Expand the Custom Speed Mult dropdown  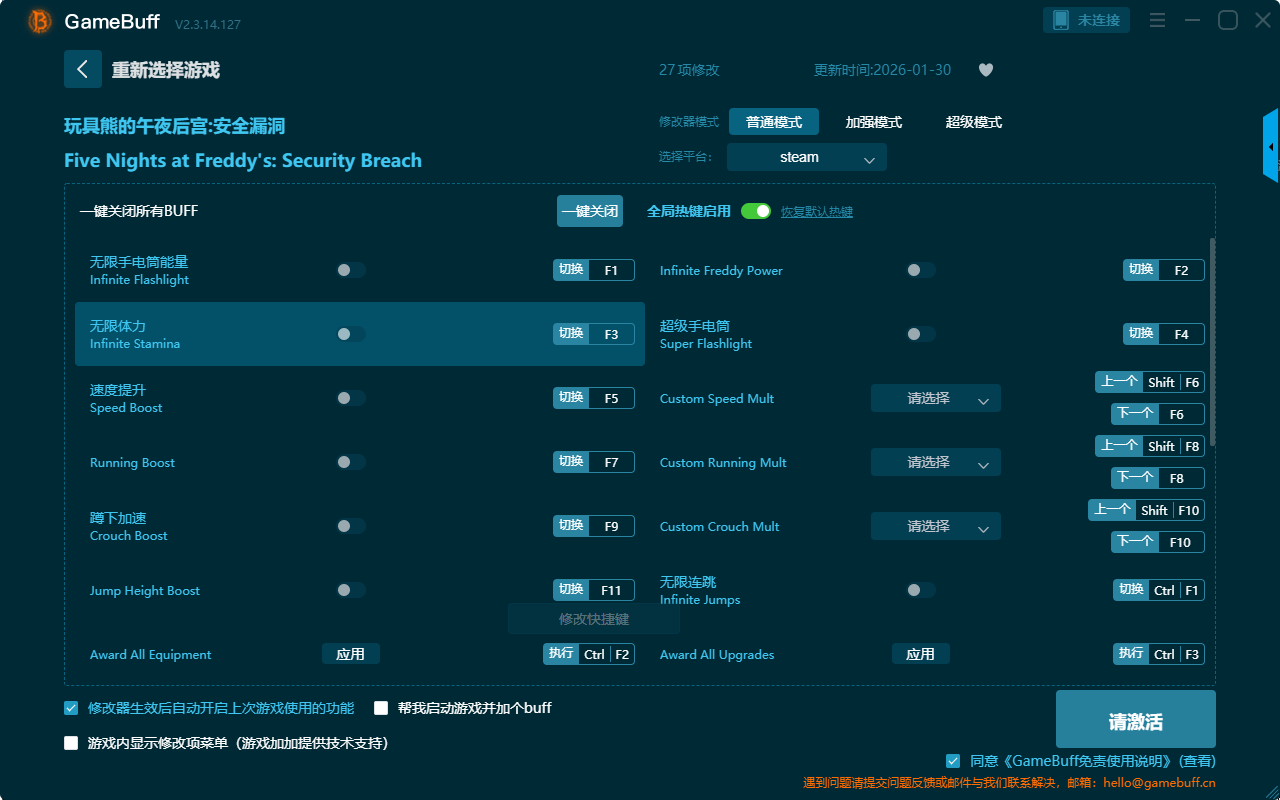tap(935, 398)
